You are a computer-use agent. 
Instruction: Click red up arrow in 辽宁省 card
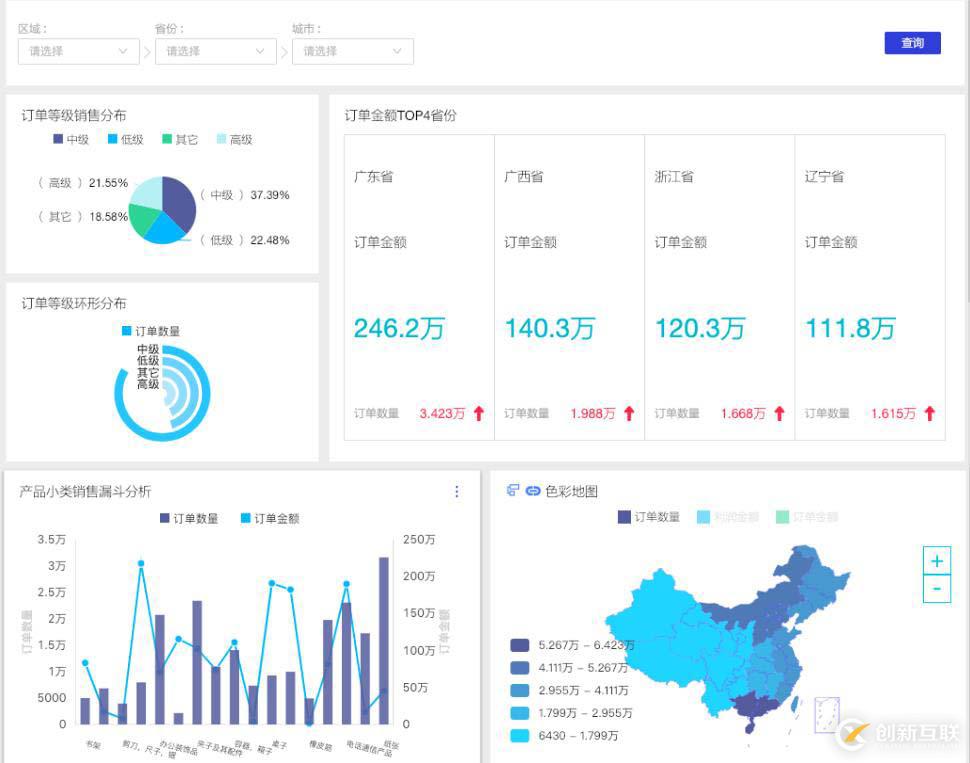[x=930, y=413]
